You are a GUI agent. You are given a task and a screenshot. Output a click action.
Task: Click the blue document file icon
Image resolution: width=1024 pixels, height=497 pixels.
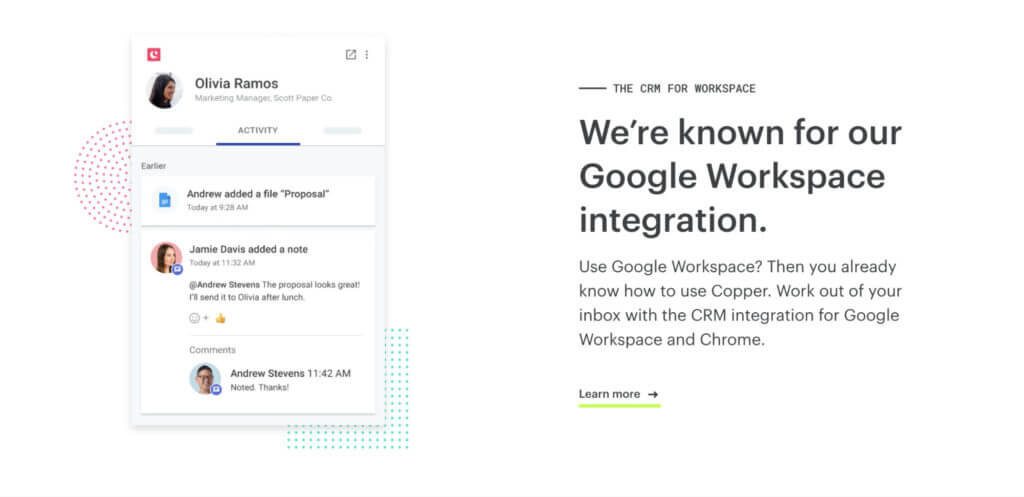(x=165, y=200)
